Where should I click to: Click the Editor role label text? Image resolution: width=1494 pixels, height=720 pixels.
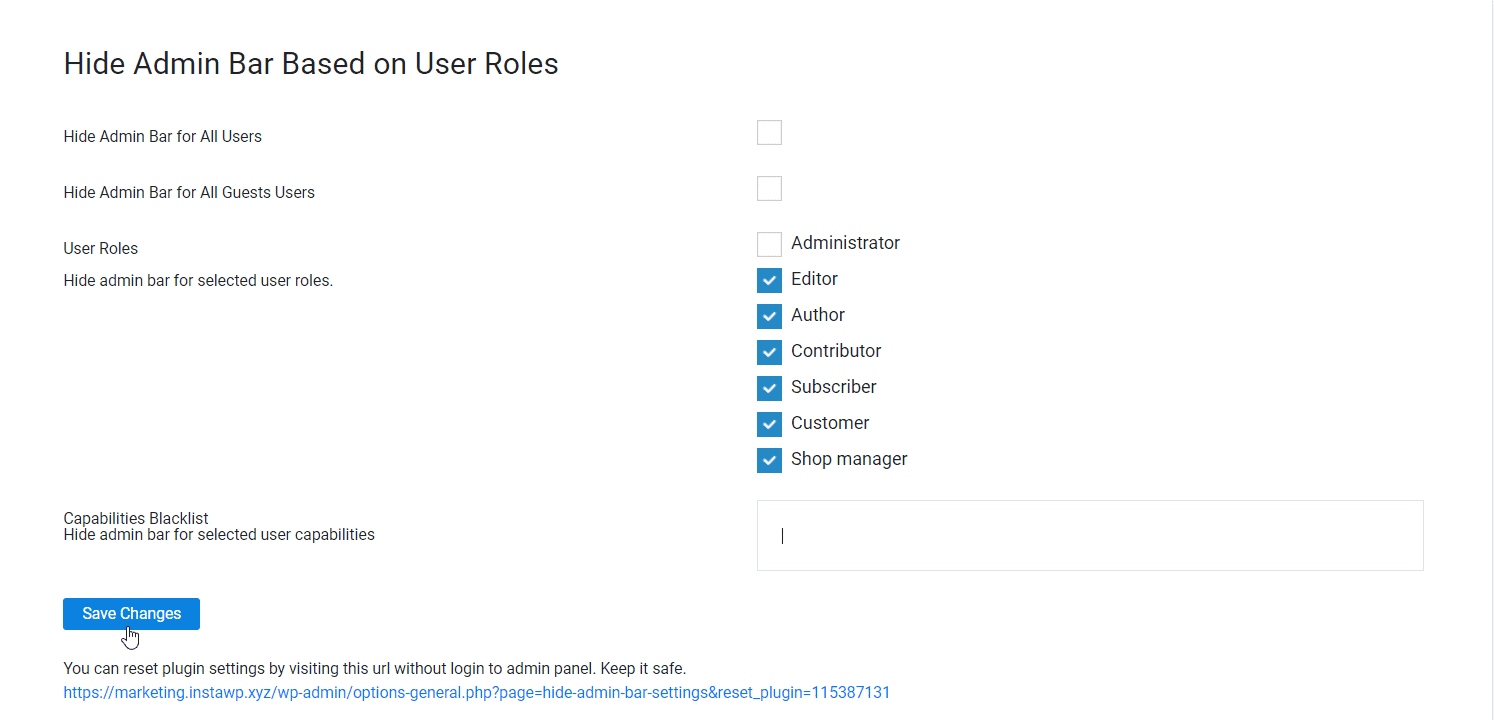(814, 279)
